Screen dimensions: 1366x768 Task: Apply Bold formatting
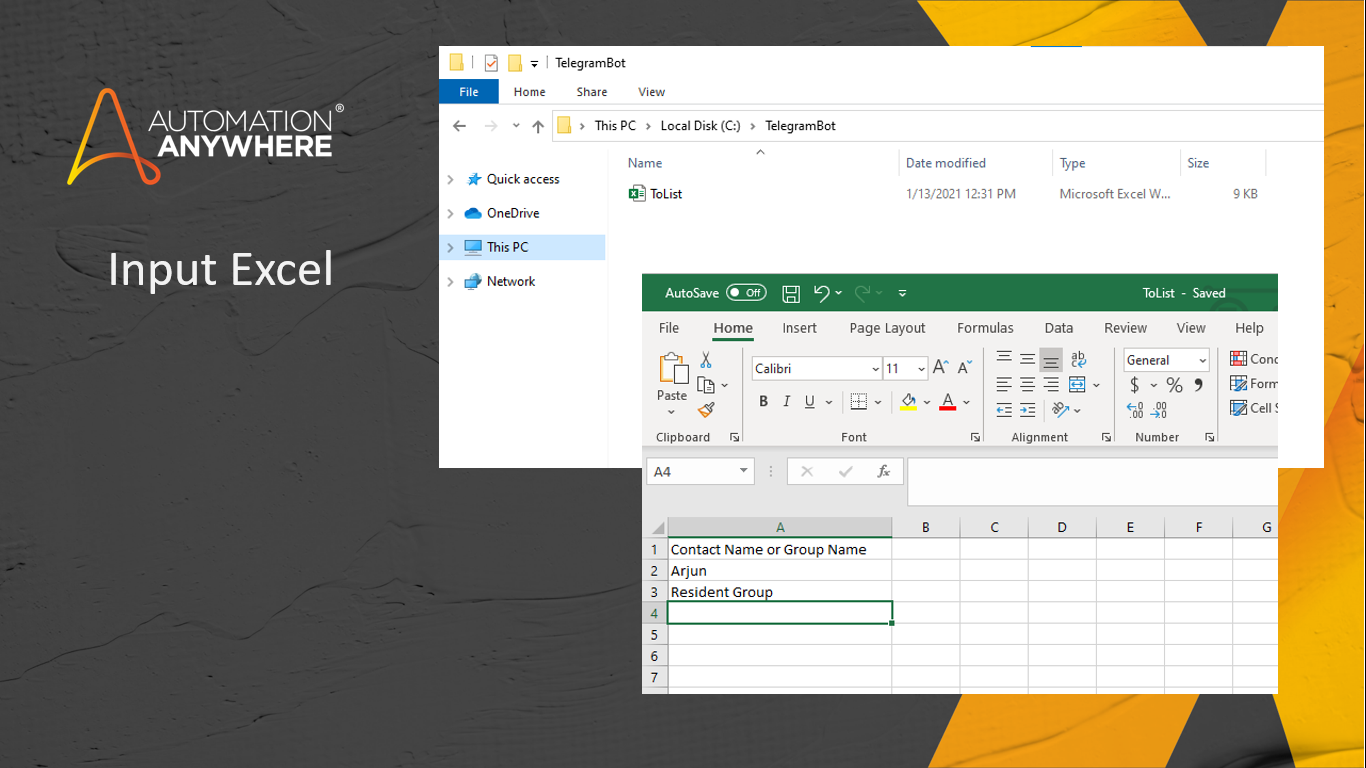(763, 402)
